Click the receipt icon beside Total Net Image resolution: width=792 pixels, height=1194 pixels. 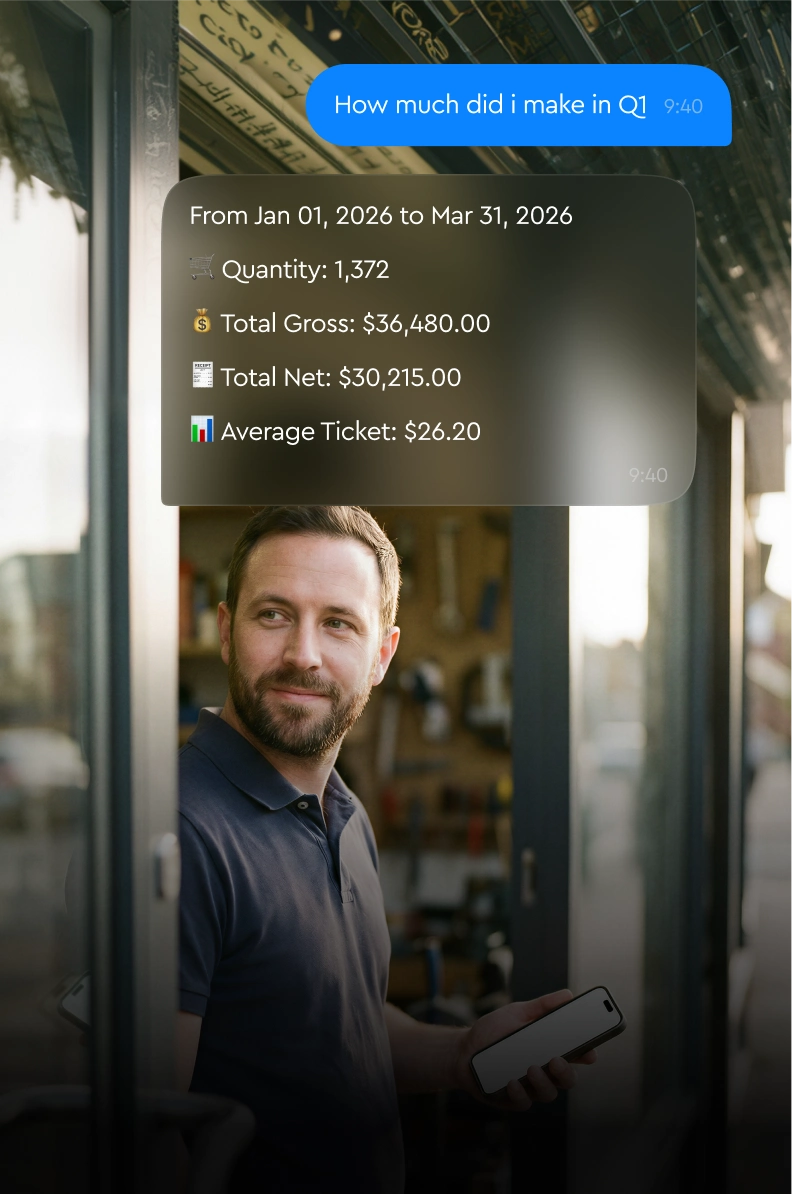(x=202, y=375)
